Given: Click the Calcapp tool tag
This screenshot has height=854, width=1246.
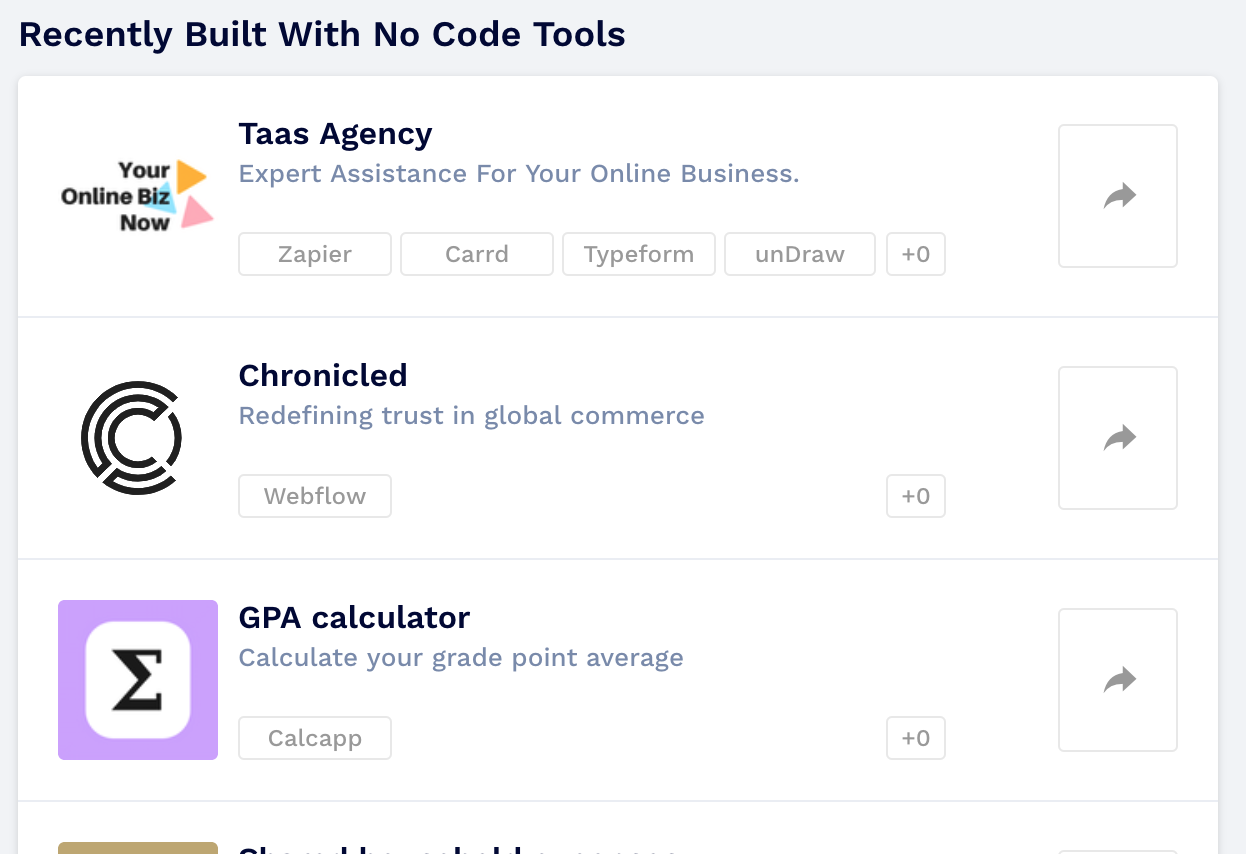Looking at the screenshot, I should pyautogui.click(x=315, y=738).
